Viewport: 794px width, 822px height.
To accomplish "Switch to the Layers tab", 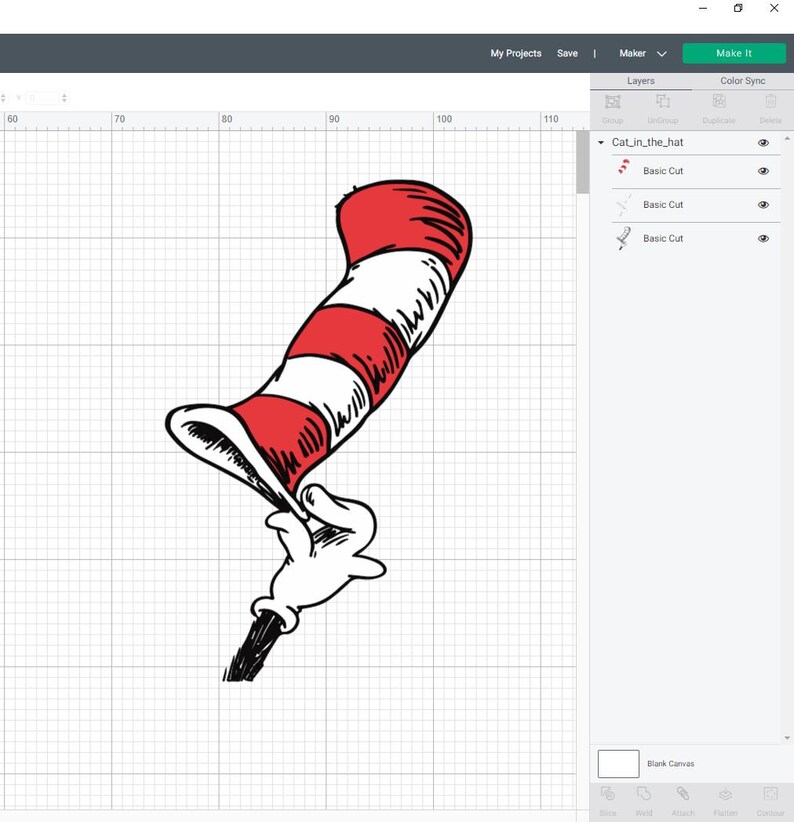I will click(640, 81).
